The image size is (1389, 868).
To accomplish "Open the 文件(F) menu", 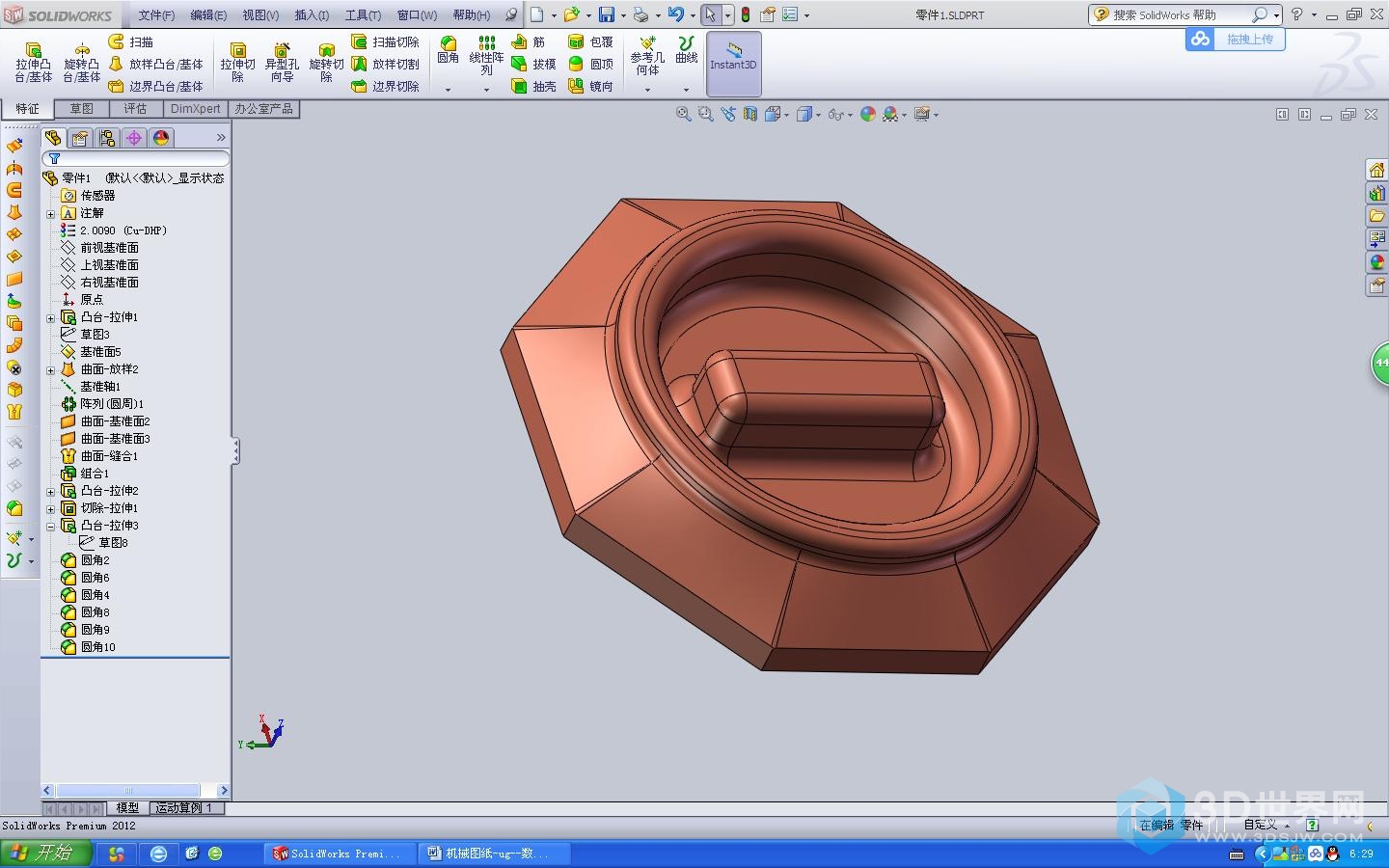I will point(156,14).
